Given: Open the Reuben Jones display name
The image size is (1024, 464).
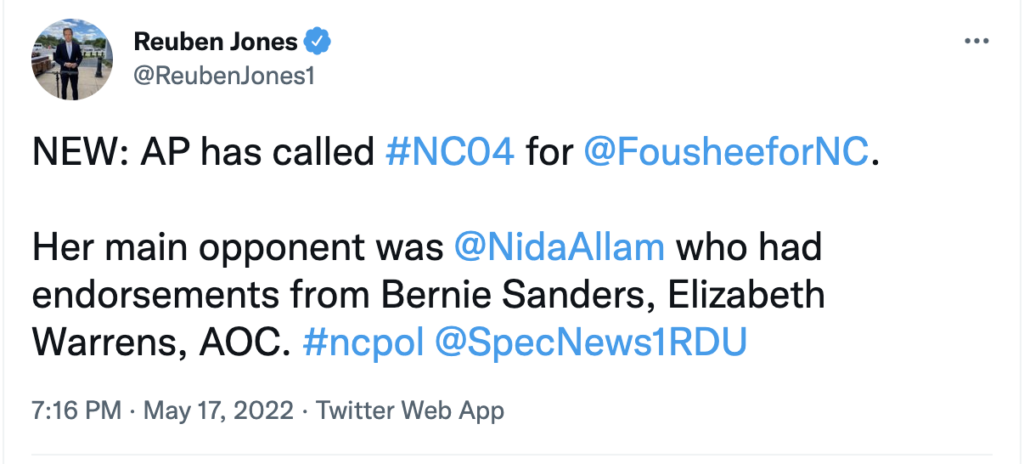Looking at the screenshot, I should click(215, 42).
